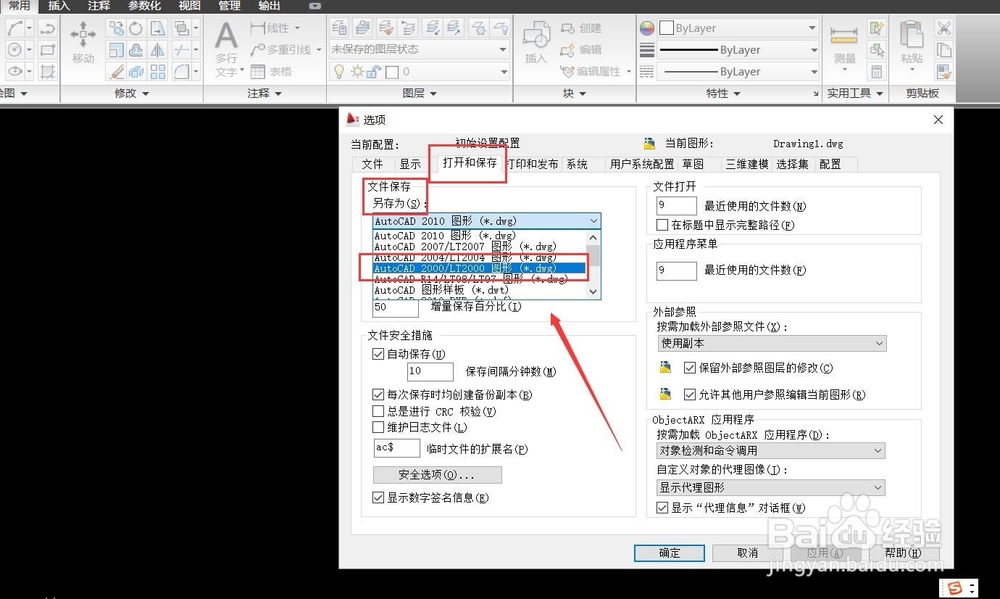Click the 临时文件的扩展名 field ac$
Screen dimensions: 1000x599
coord(396,448)
